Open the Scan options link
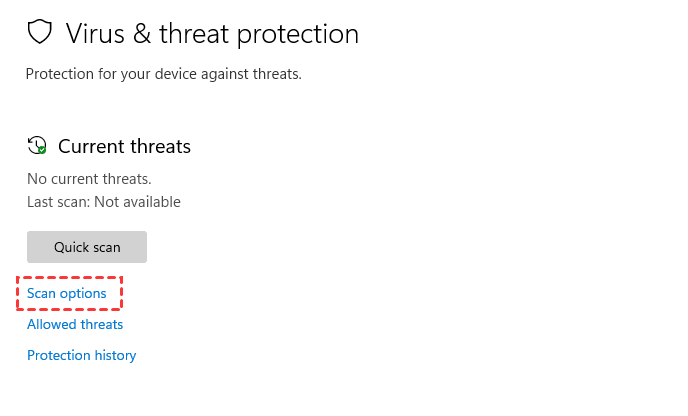 click(66, 293)
